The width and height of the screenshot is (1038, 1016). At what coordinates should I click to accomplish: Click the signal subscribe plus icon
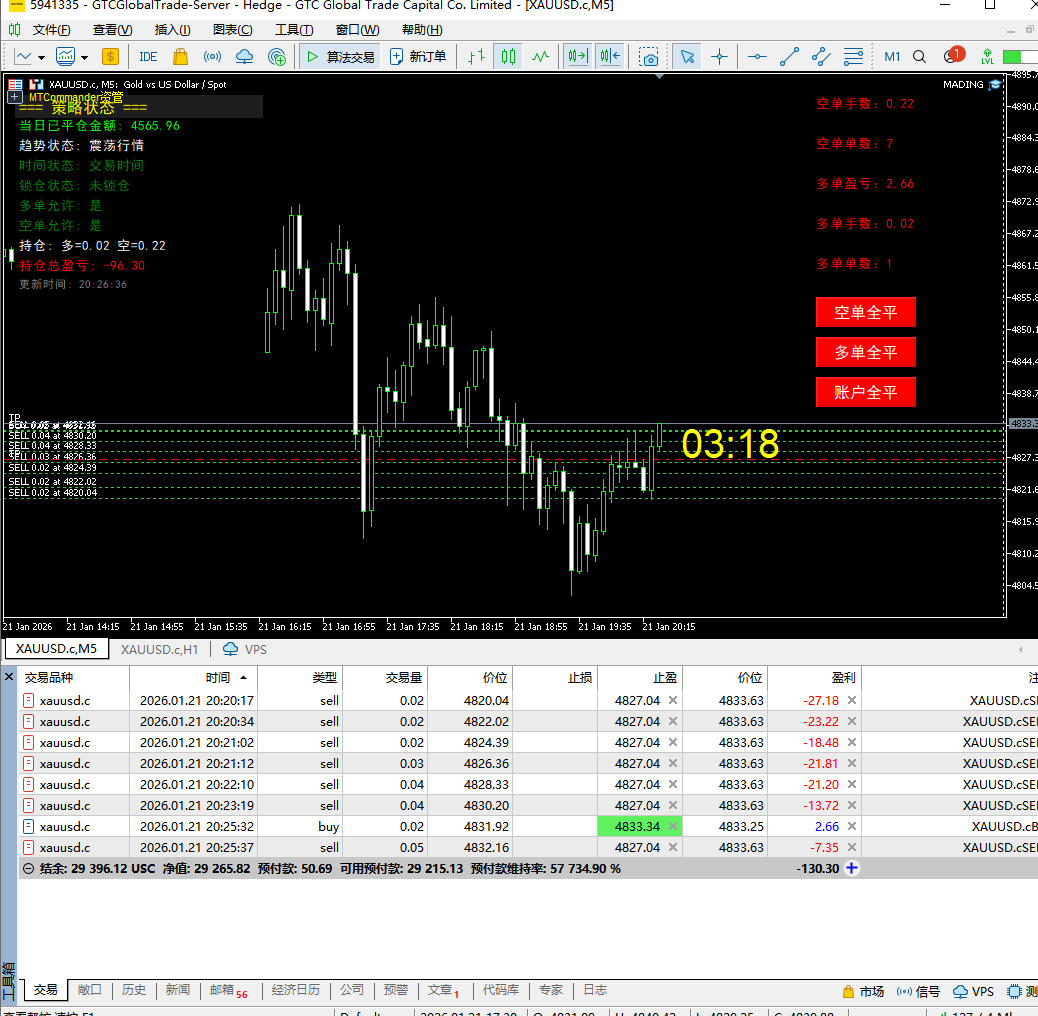(277, 57)
